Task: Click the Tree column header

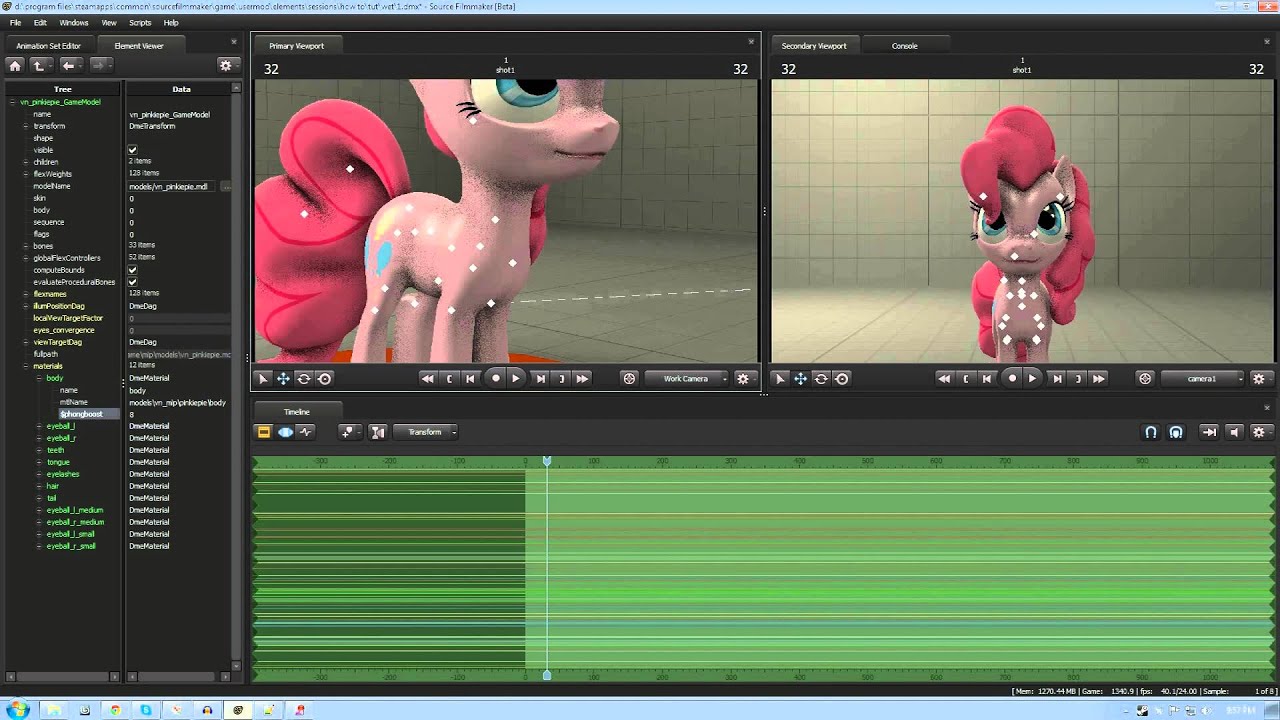Action: (62, 89)
